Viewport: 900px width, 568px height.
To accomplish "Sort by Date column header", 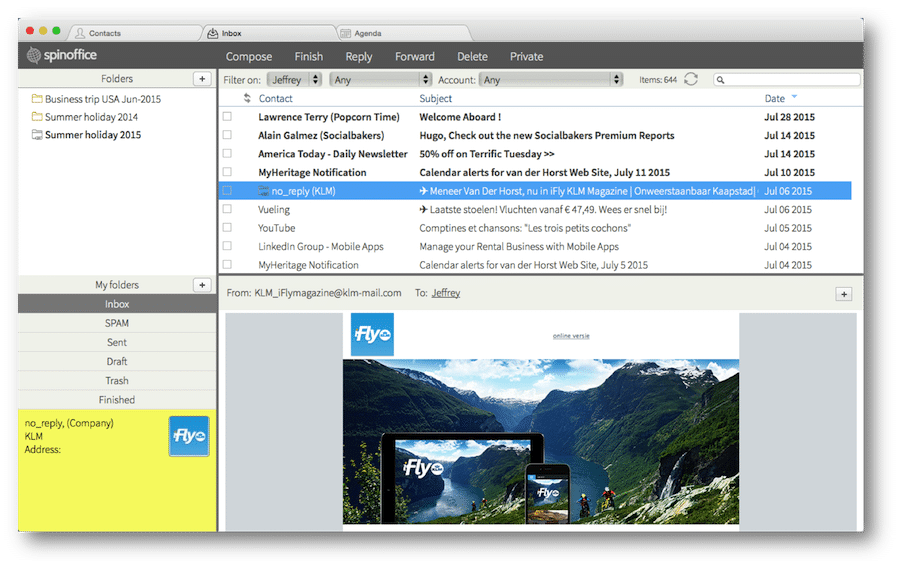I will pos(774,98).
